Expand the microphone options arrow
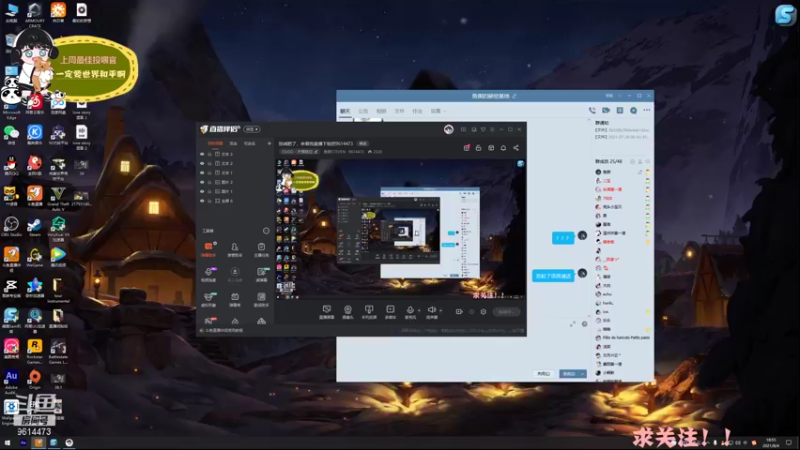This screenshot has width=800, height=450. pos(419,310)
